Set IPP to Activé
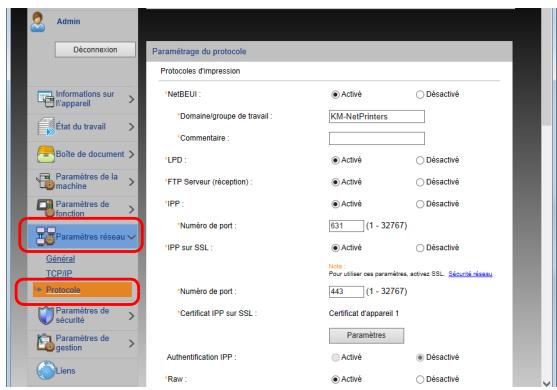This screenshot has height=390, width=557. pos(335,204)
